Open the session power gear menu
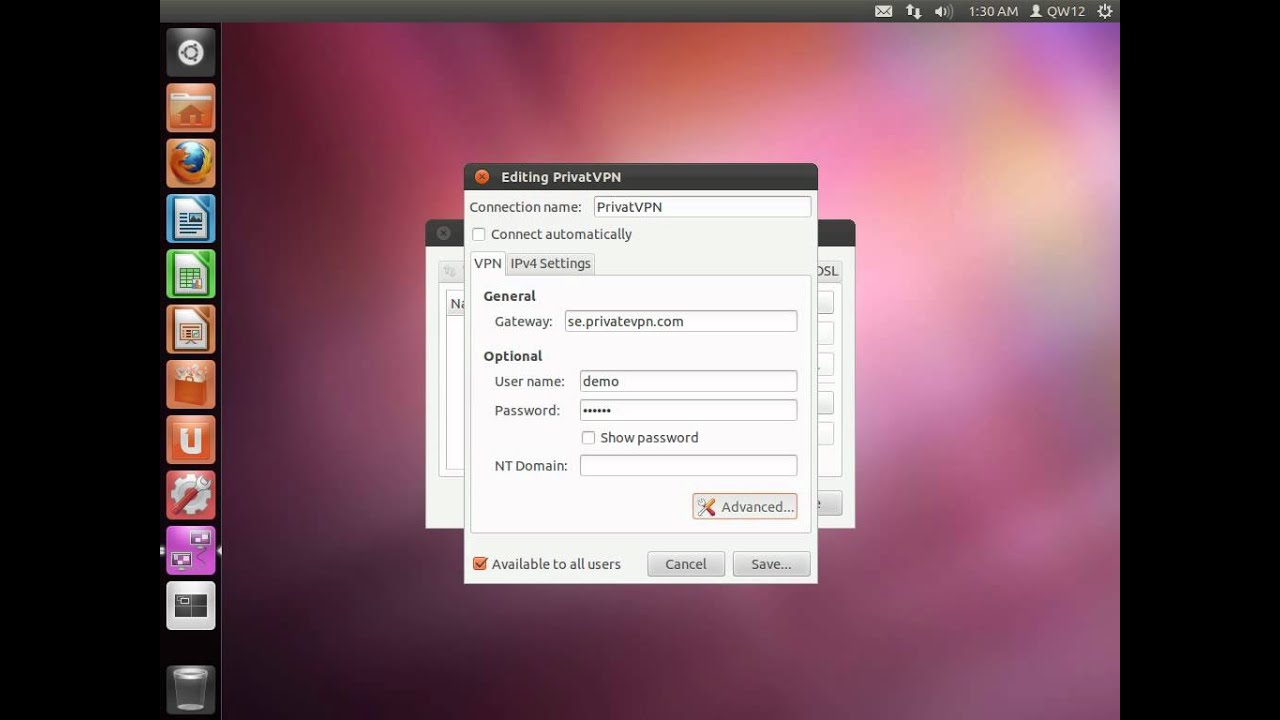Screen dimensions: 1280x720 [1105, 11]
